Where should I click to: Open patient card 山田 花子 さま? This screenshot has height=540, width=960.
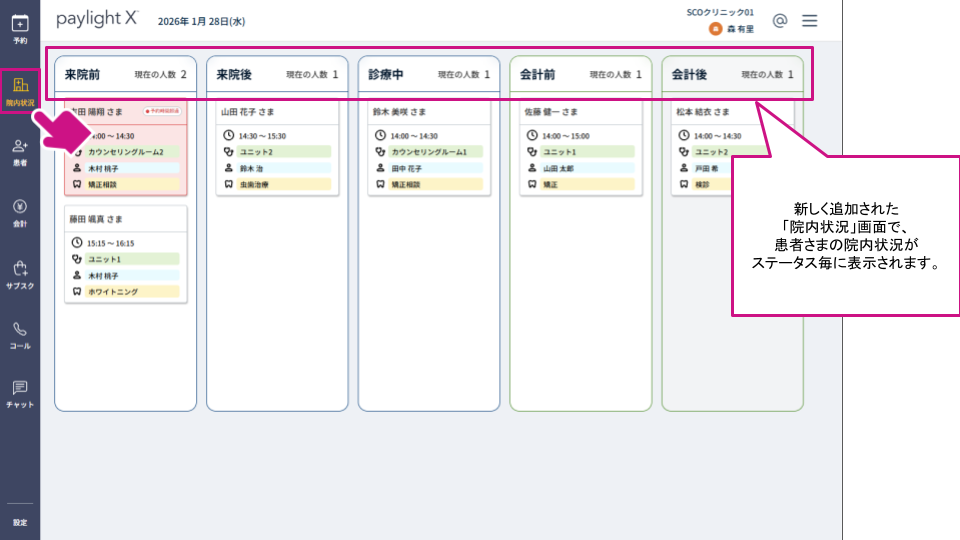click(x=277, y=148)
